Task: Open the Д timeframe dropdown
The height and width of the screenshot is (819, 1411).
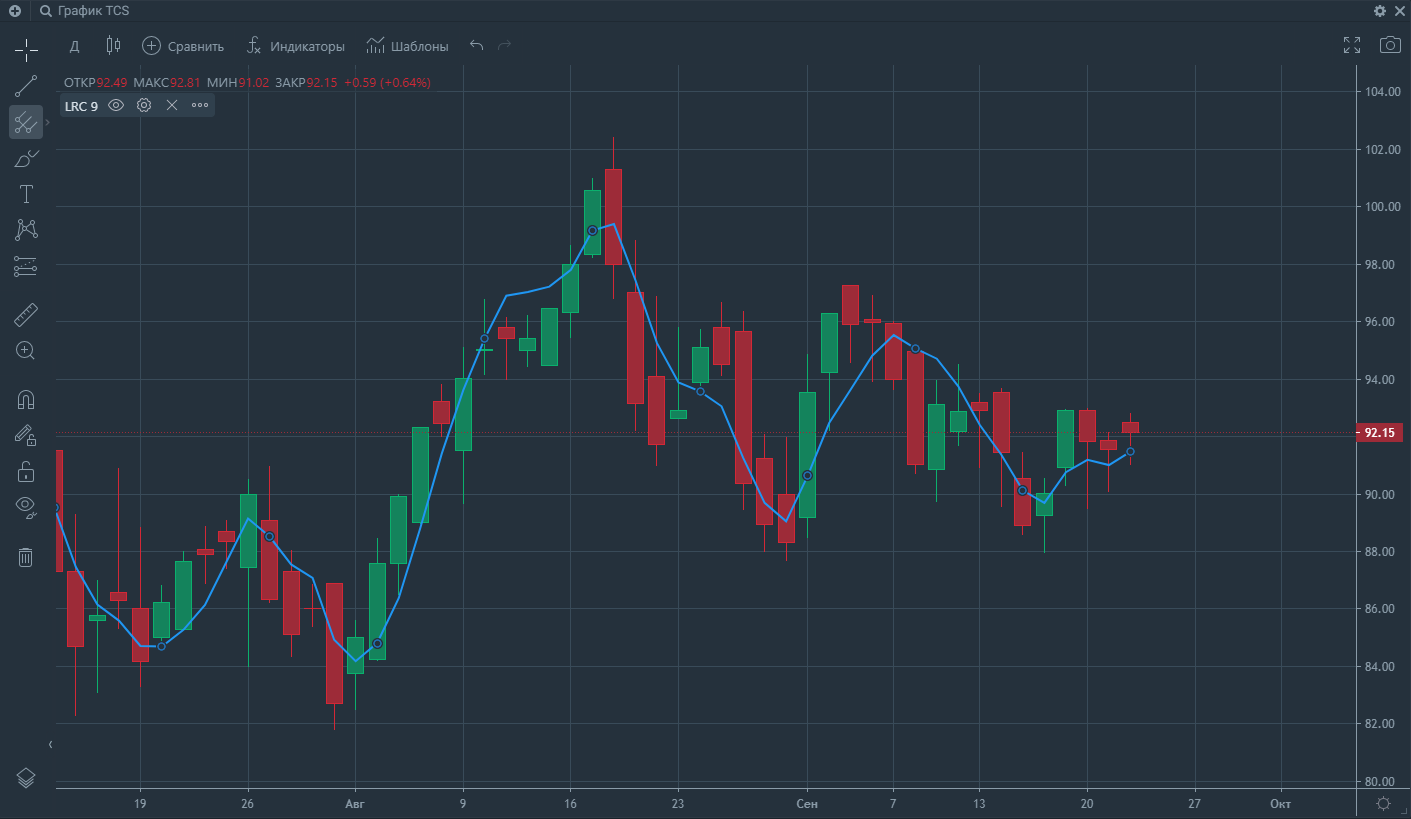Action: [x=74, y=46]
